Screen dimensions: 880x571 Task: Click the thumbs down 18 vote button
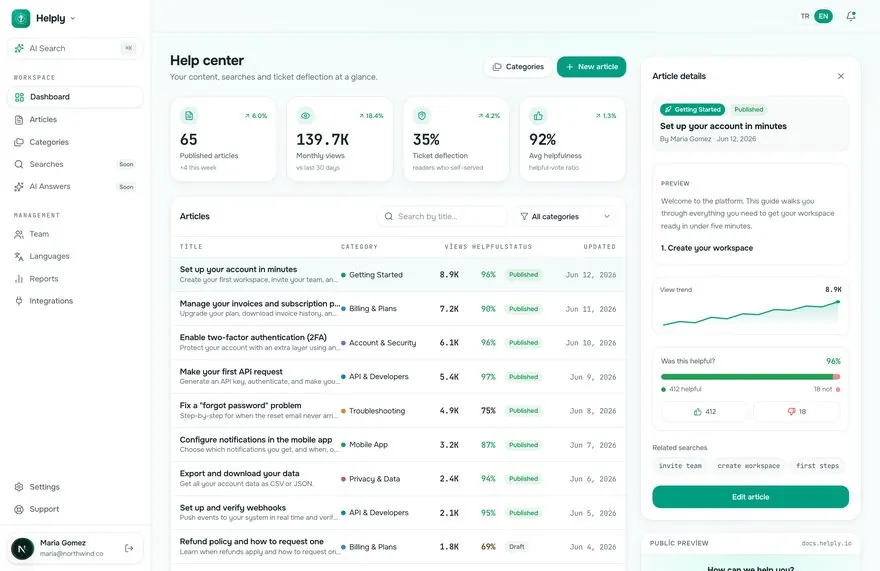(796, 412)
